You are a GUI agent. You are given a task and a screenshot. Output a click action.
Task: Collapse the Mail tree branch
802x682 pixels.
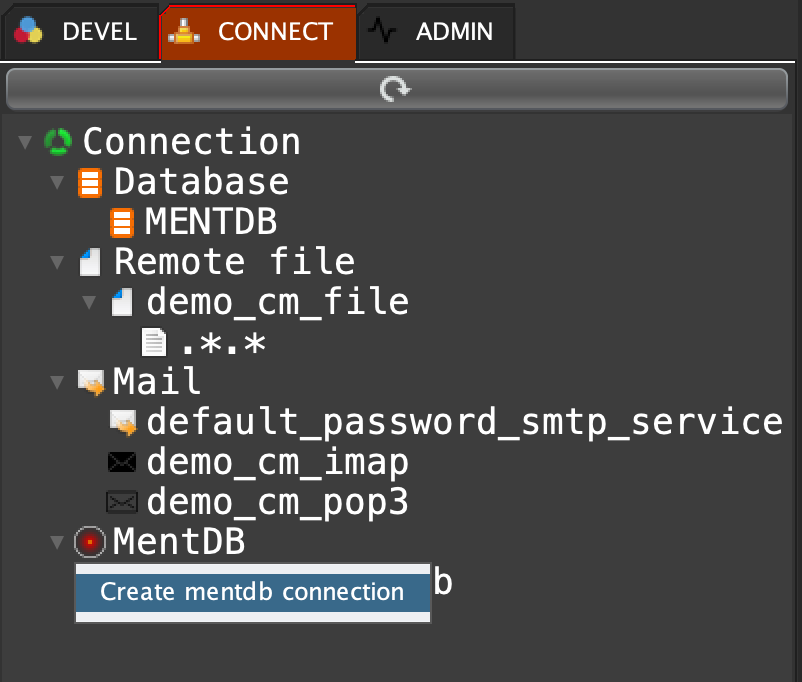click(x=57, y=382)
